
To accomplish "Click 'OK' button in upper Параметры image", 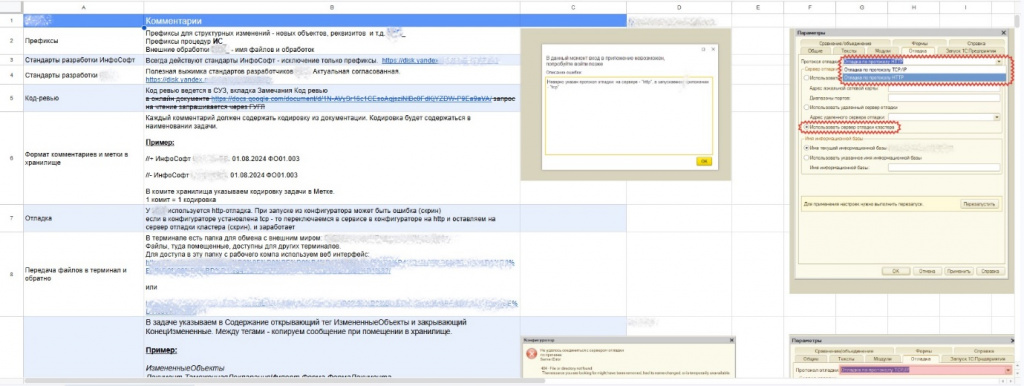I will 896,270.
